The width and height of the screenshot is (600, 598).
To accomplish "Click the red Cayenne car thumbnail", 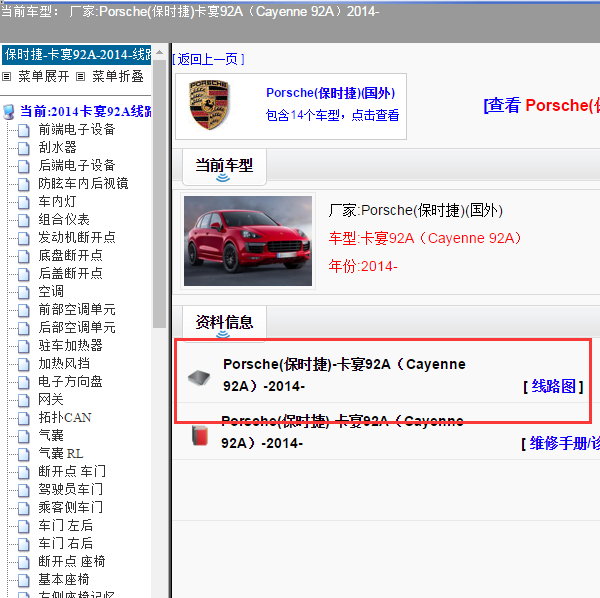I will click(x=248, y=241).
